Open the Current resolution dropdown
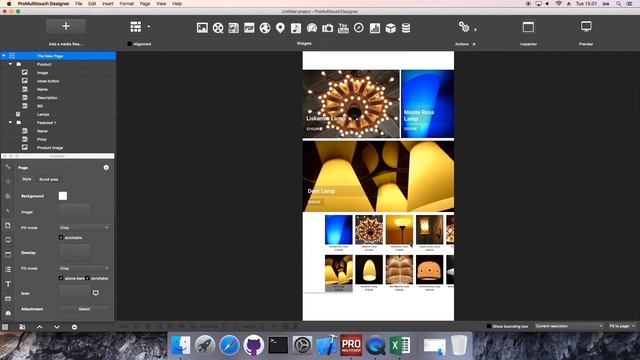Viewport: 640px width, 360px height. 569,326
